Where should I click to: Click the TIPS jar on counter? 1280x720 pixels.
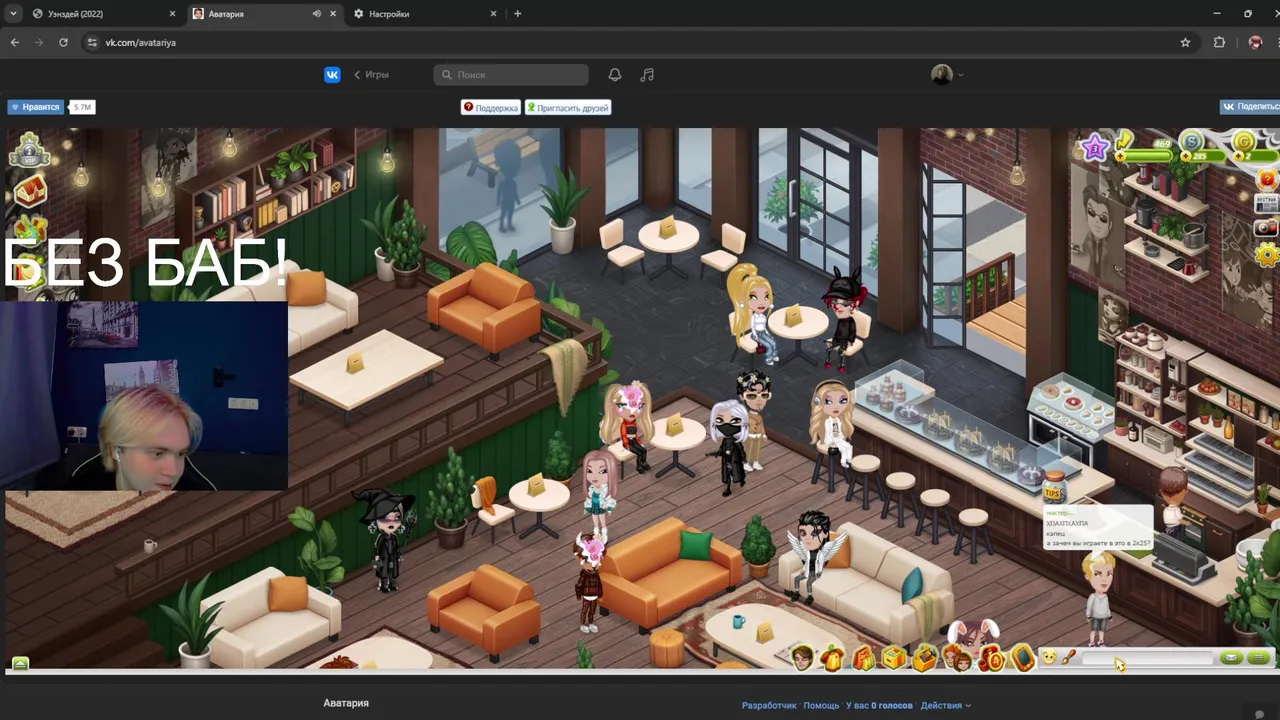[x=1053, y=488]
